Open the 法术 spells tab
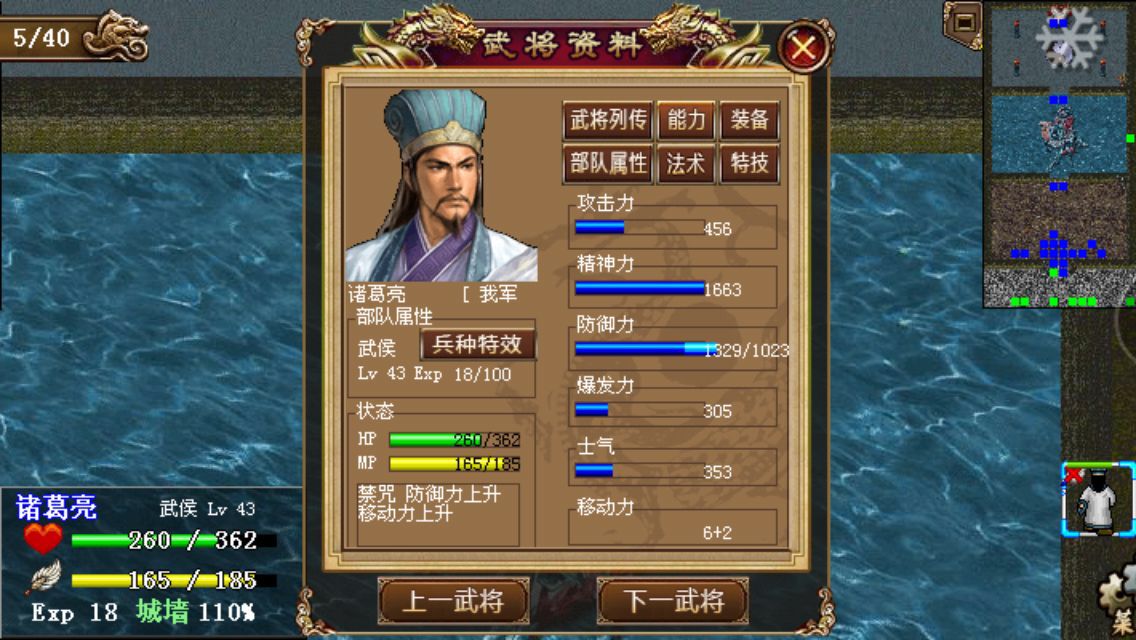Viewport: 1136px width, 640px height. click(x=685, y=164)
